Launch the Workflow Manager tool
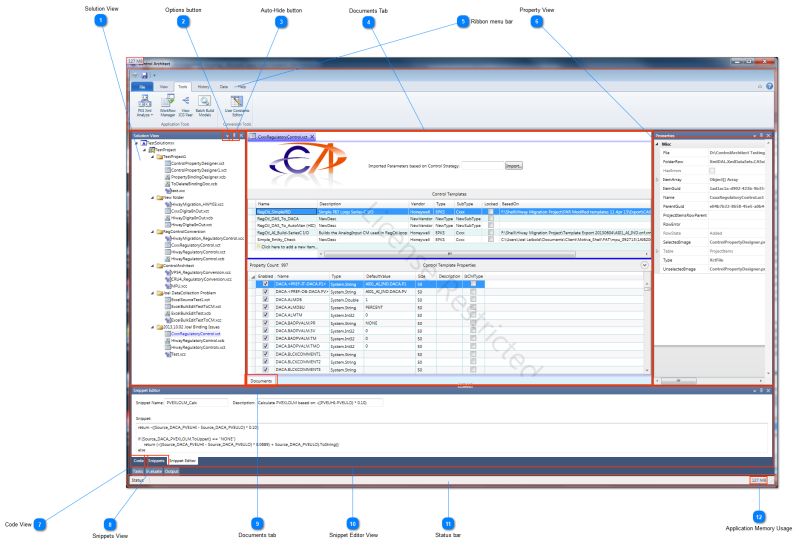 (x=168, y=106)
